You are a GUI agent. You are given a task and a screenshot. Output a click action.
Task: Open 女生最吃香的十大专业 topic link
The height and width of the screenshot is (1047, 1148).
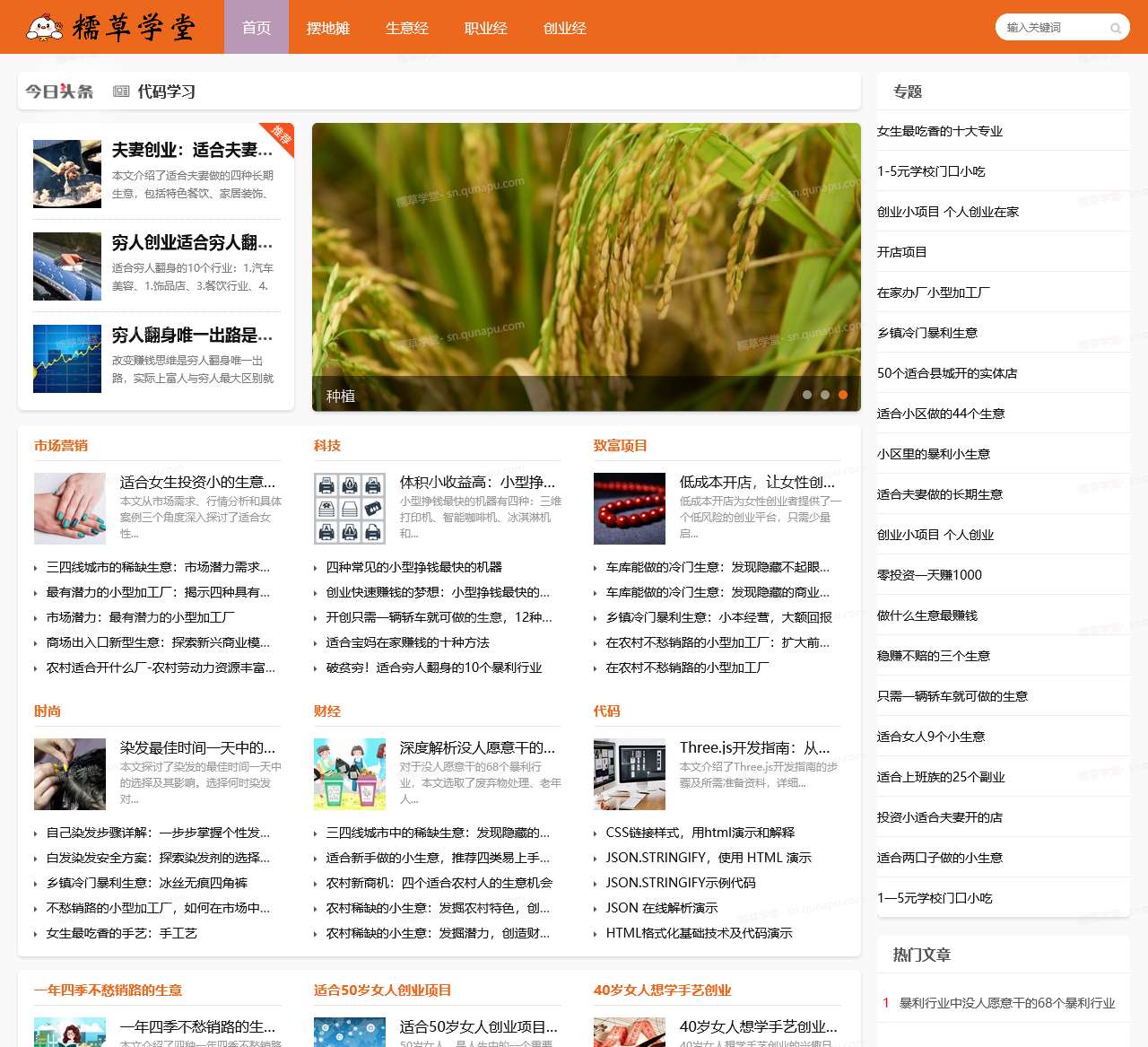pyautogui.click(x=940, y=131)
